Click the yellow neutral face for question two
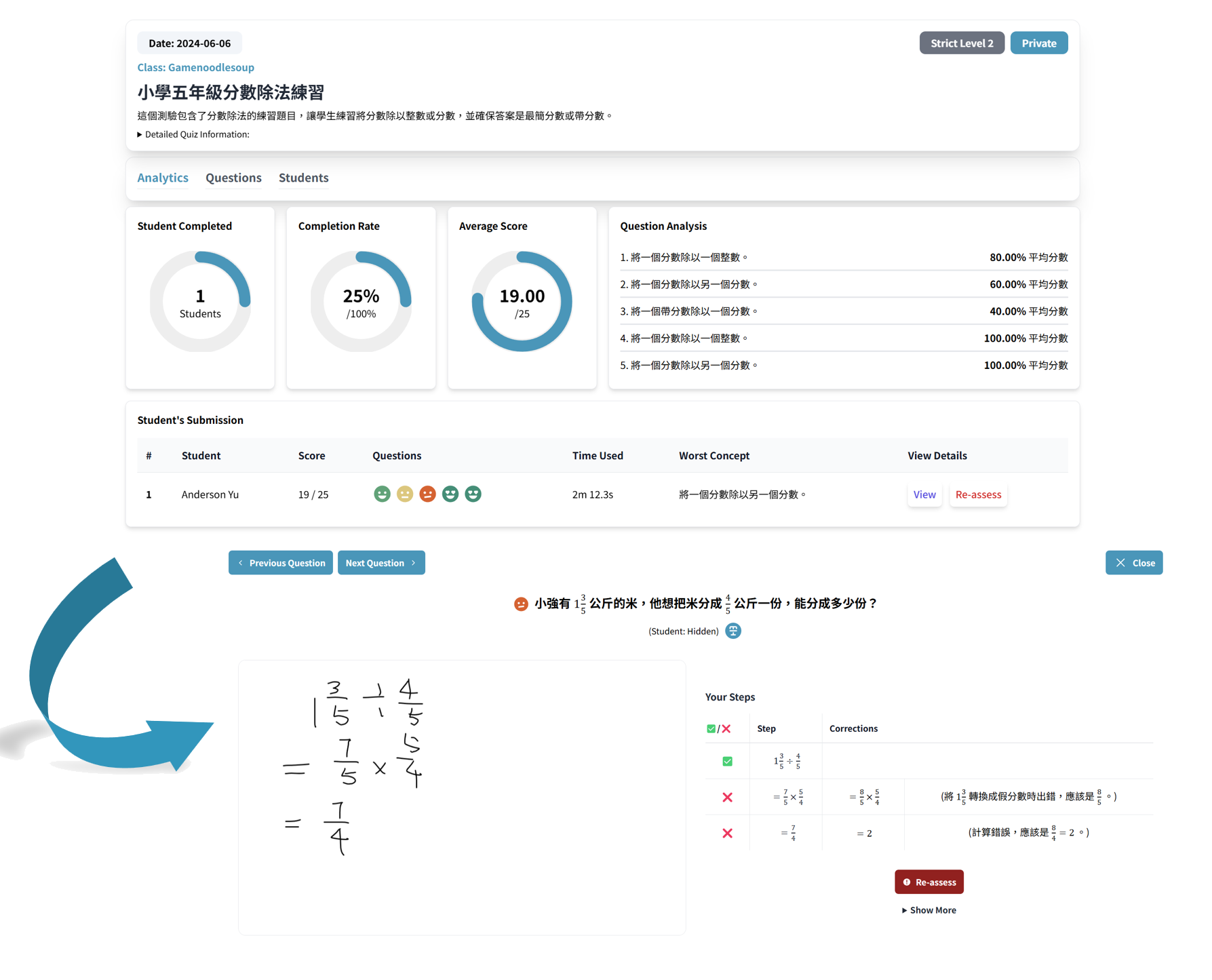This screenshot has height=980, width=1212. click(x=405, y=494)
